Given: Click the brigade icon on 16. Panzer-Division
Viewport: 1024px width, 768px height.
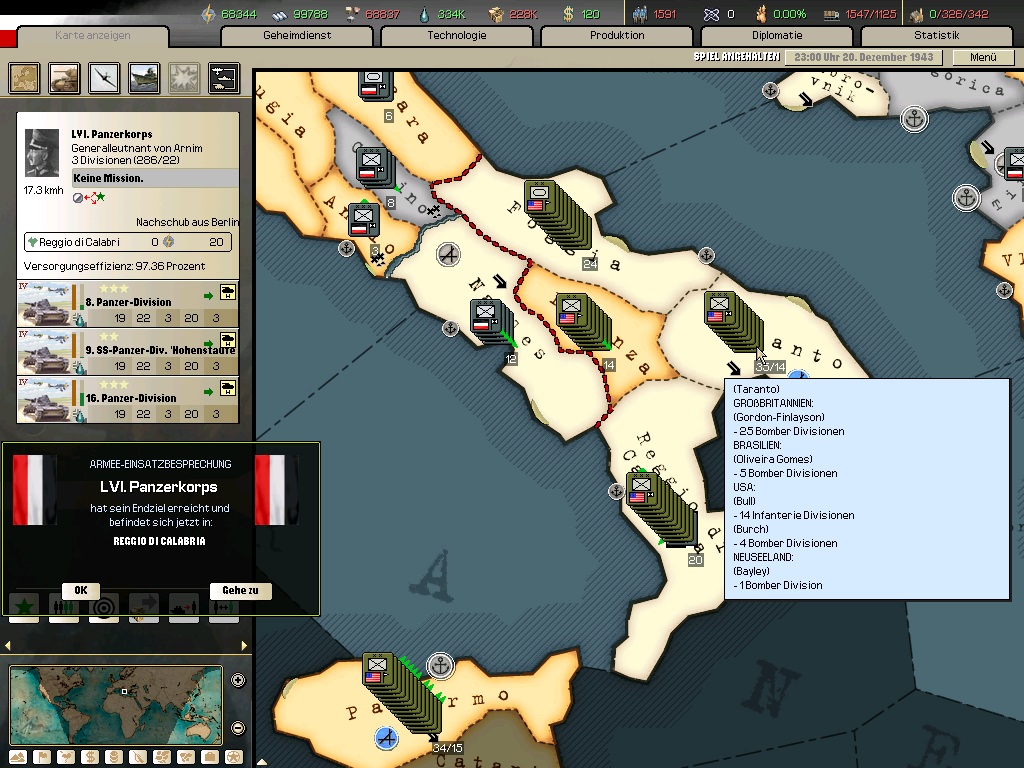Looking at the screenshot, I should tap(228, 387).
